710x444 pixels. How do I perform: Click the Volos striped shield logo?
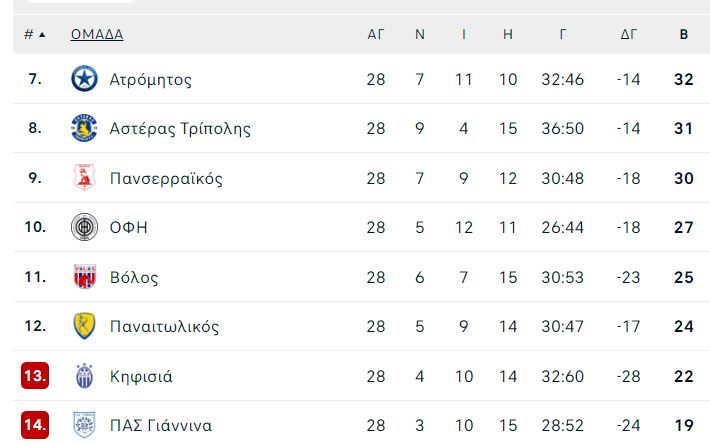(x=85, y=277)
